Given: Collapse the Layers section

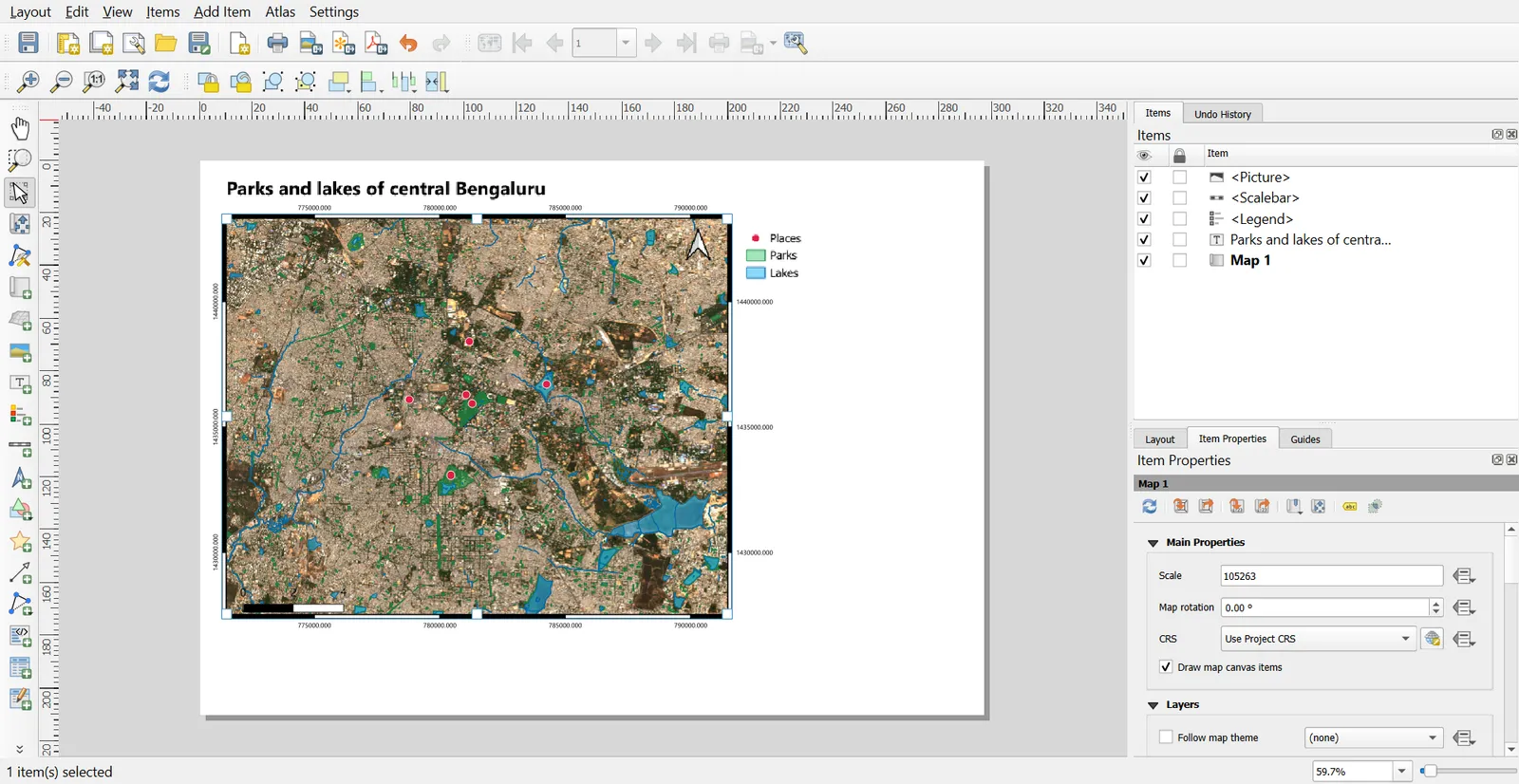Looking at the screenshot, I should pos(1153,705).
